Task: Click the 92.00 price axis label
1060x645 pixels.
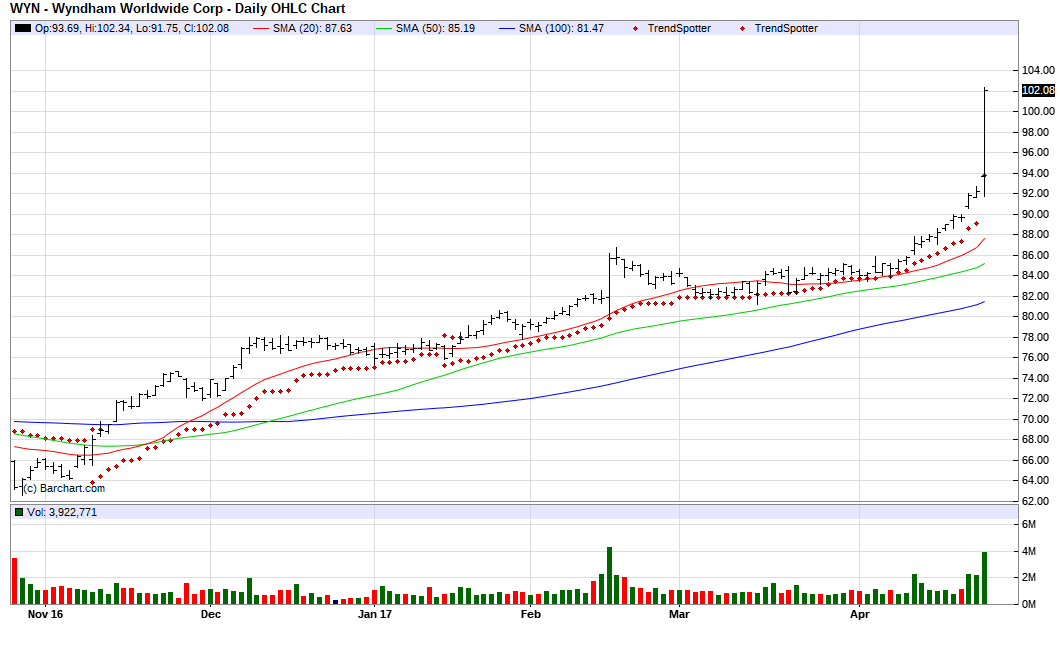Action: 1038,193
